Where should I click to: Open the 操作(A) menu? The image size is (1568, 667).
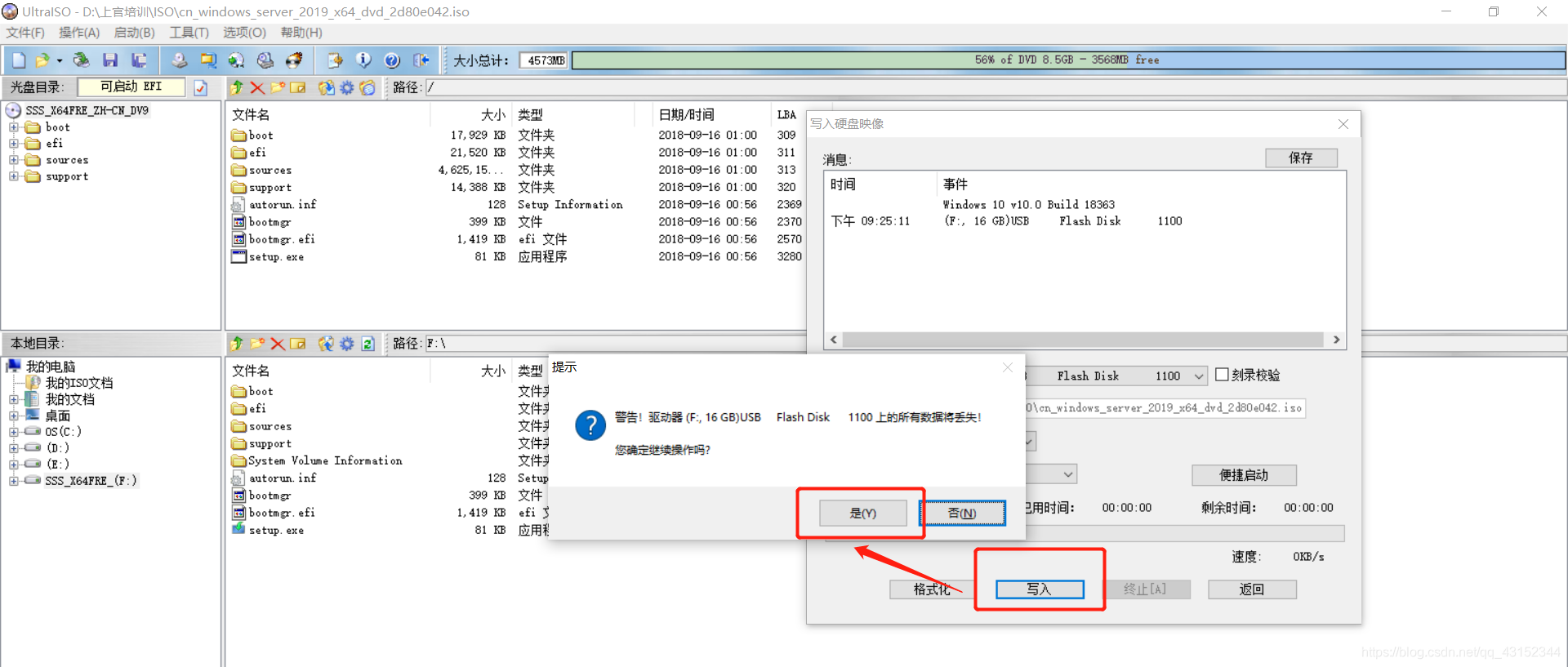coord(79,33)
